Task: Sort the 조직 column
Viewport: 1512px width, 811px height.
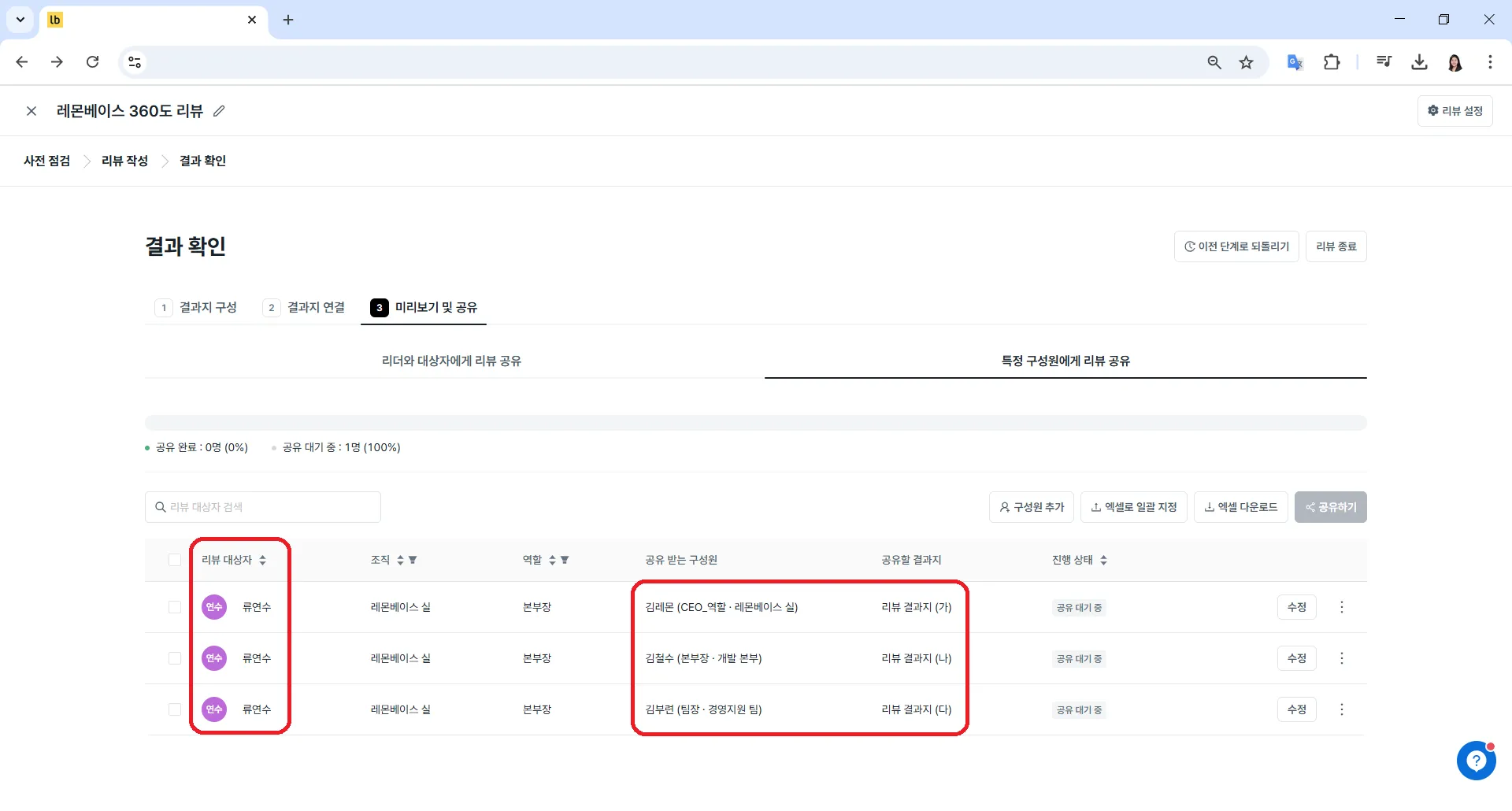Action: (400, 560)
